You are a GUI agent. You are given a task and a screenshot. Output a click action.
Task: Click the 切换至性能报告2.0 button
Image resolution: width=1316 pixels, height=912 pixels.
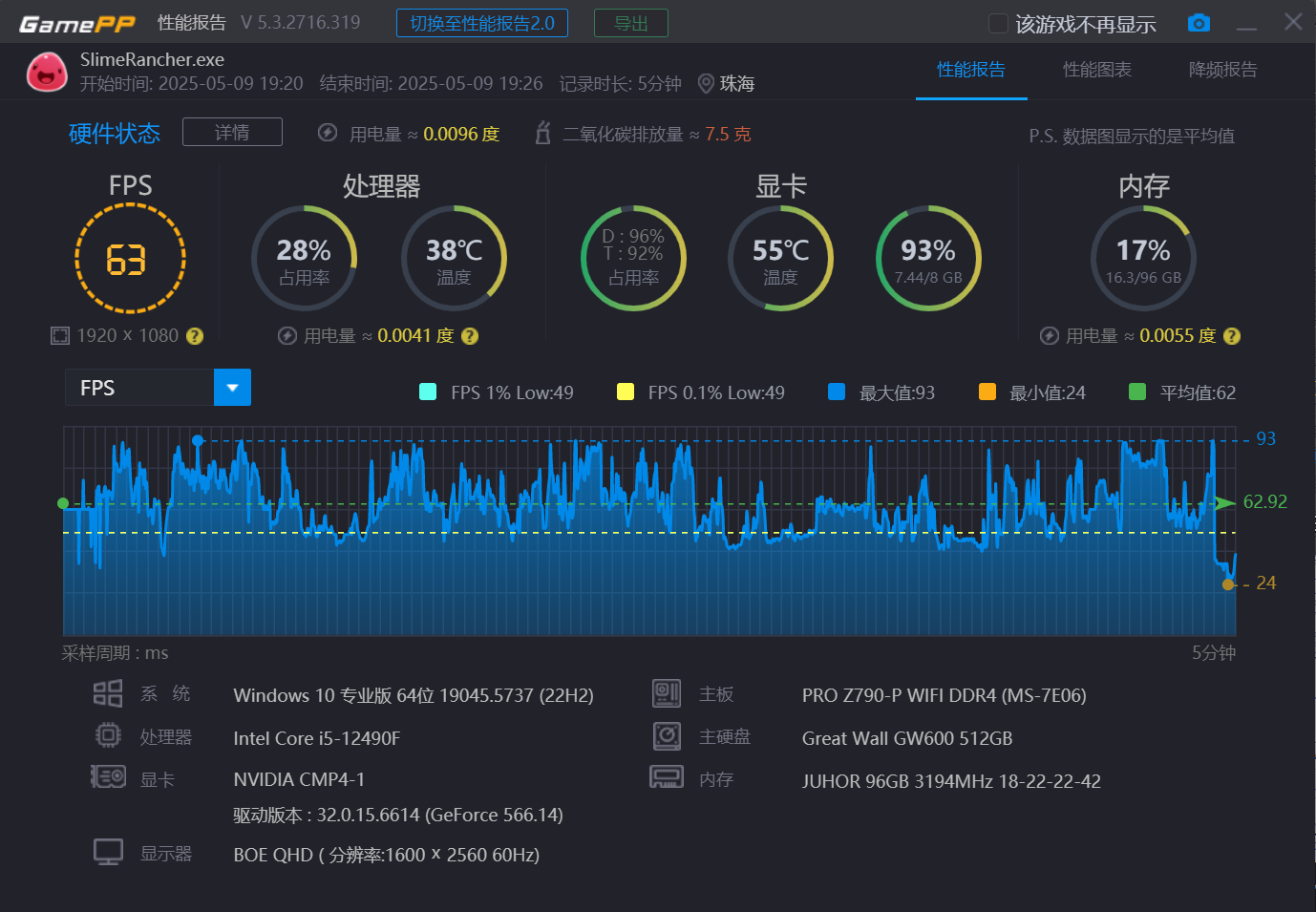click(482, 23)
